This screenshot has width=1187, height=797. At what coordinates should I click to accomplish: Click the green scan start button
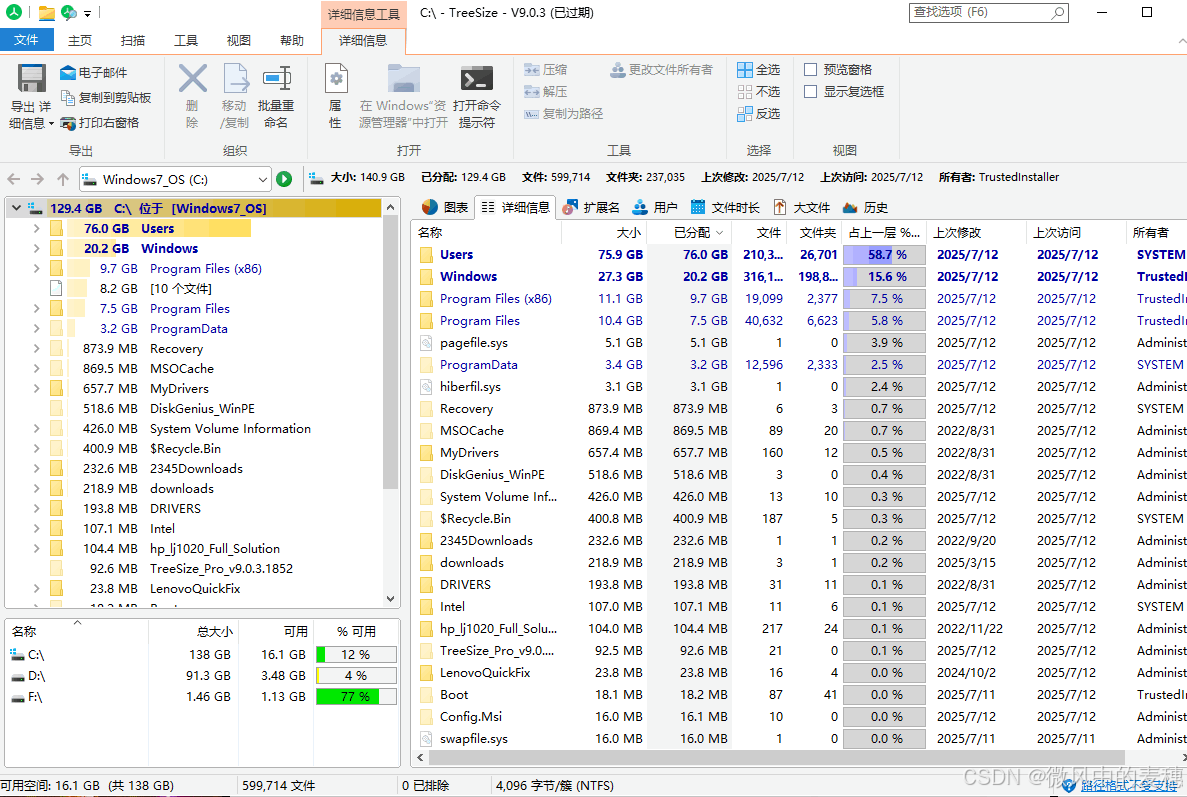(x=284, y=179)
